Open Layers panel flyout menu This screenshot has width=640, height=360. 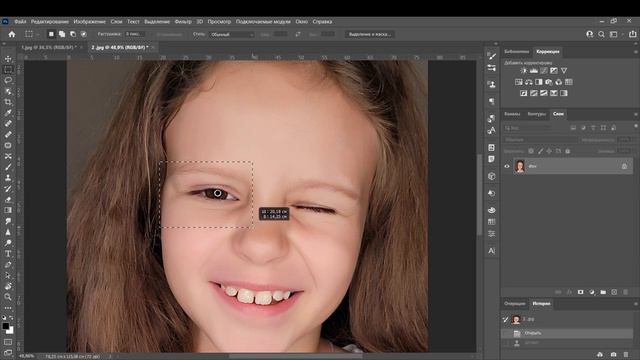[x=636, y=114]
